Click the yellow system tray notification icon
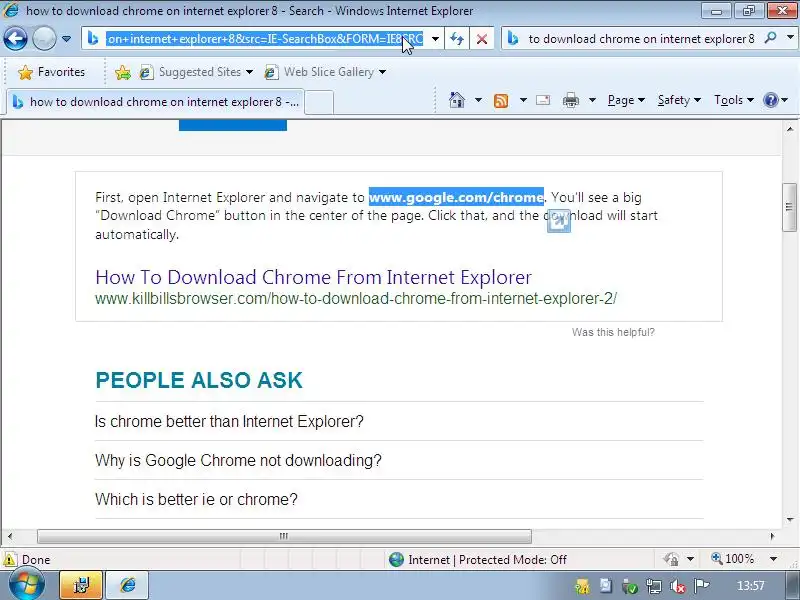 click(x=582, y=586)
